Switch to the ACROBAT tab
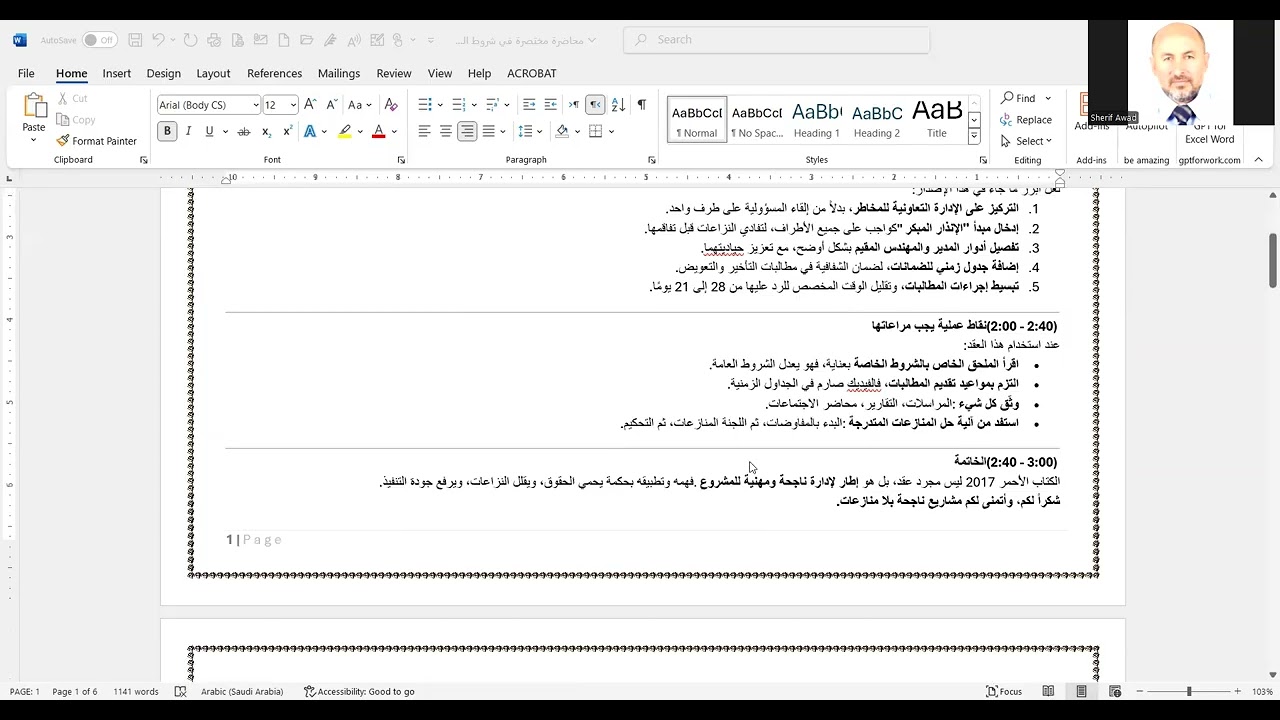The image size is (1280, 720). [x=532, y=73]
